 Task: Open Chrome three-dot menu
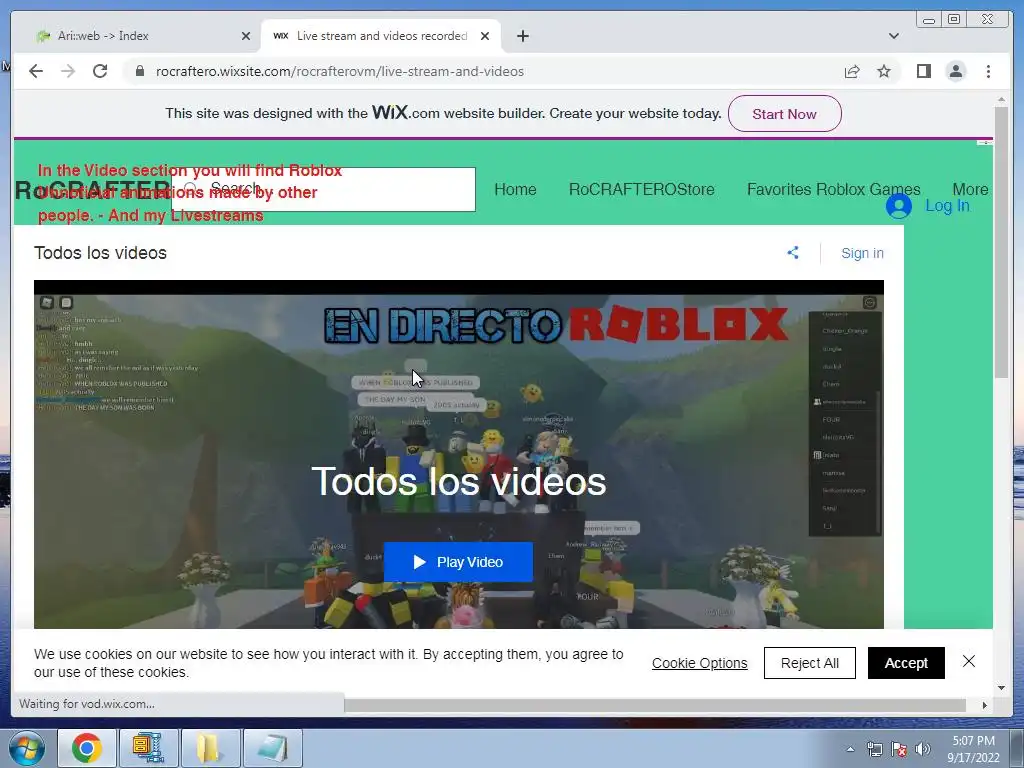988,71
